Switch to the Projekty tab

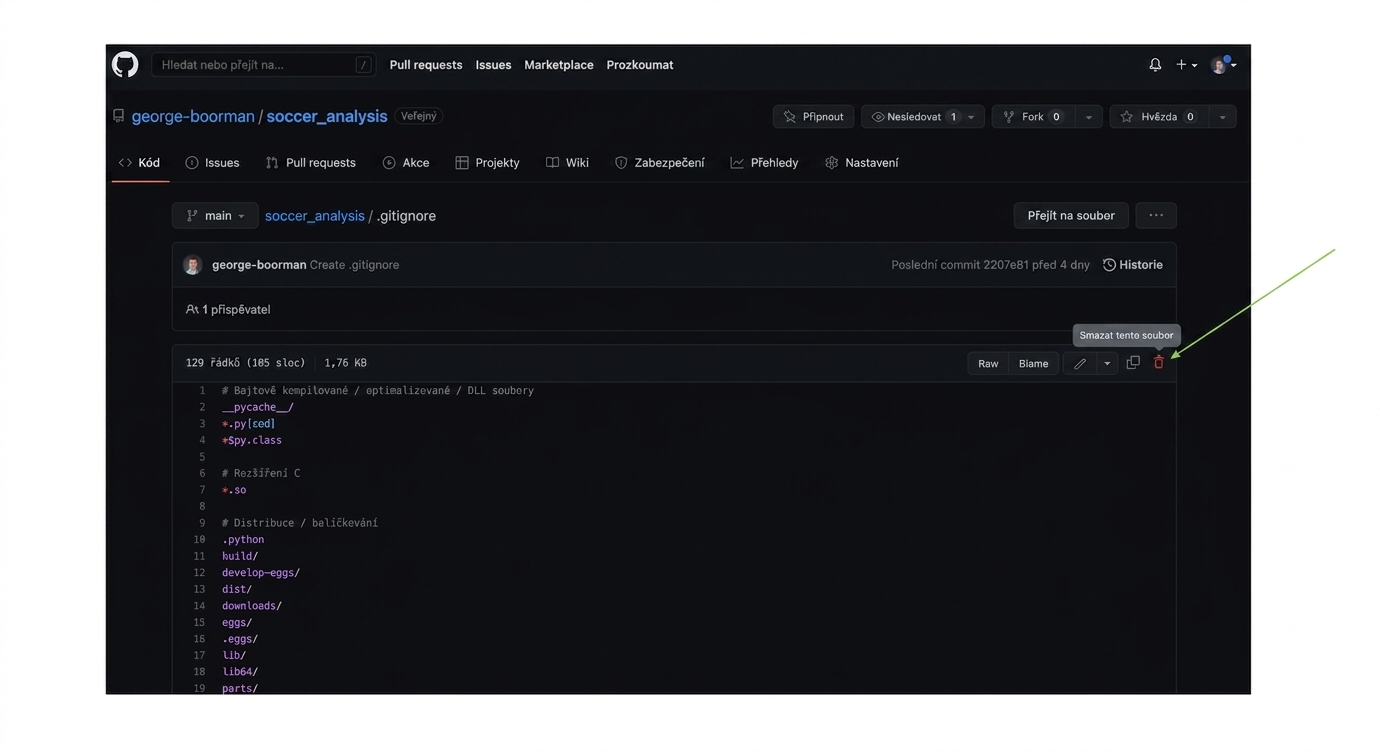point(487,163)
